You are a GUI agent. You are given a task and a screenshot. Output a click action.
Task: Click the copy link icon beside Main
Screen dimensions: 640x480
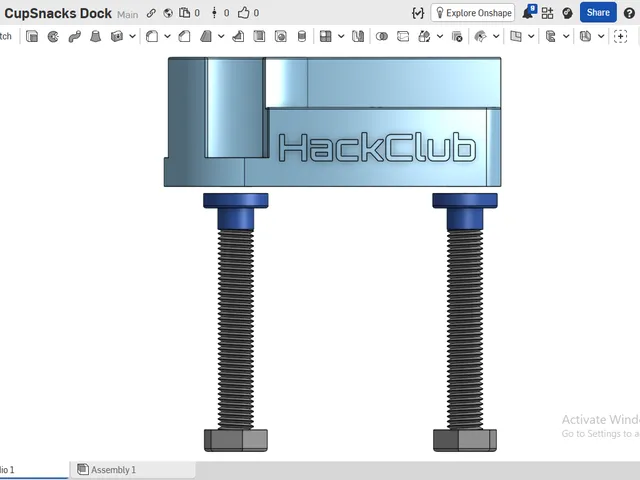pos(151,13)
